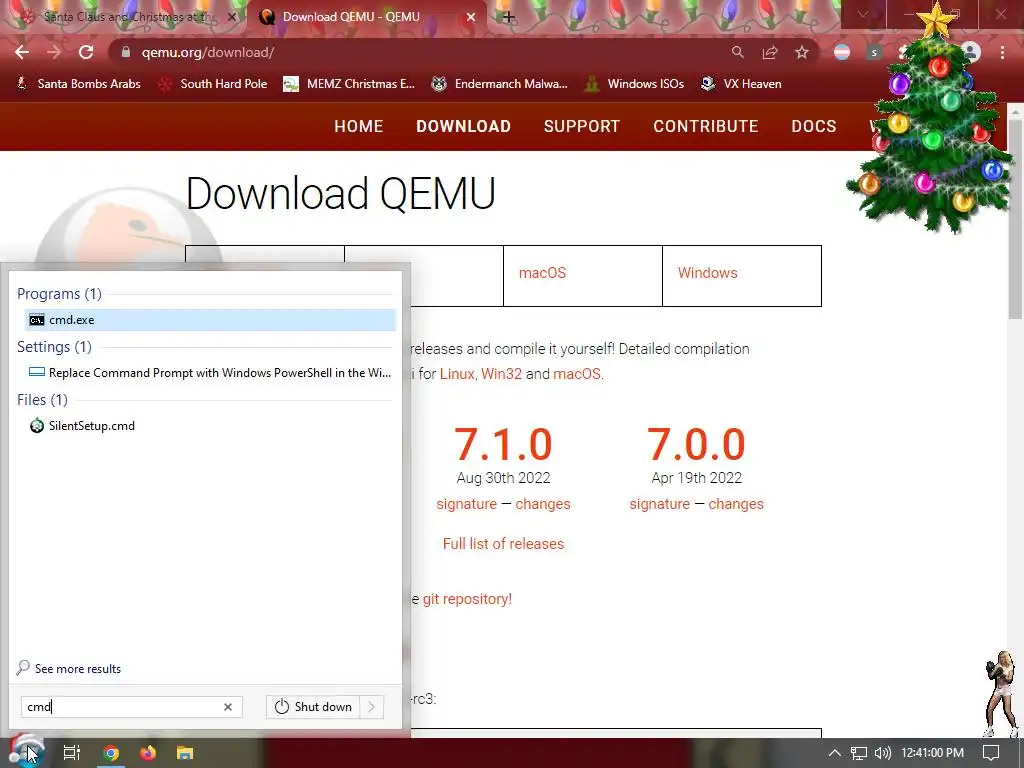Go back to the previous page
This screenshot has height=768, width=1024.
click(22, 52)
